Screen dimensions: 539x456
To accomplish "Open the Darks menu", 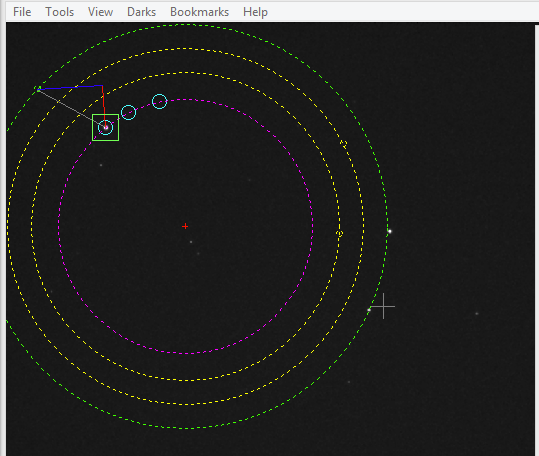I will (x=141, y=12).
